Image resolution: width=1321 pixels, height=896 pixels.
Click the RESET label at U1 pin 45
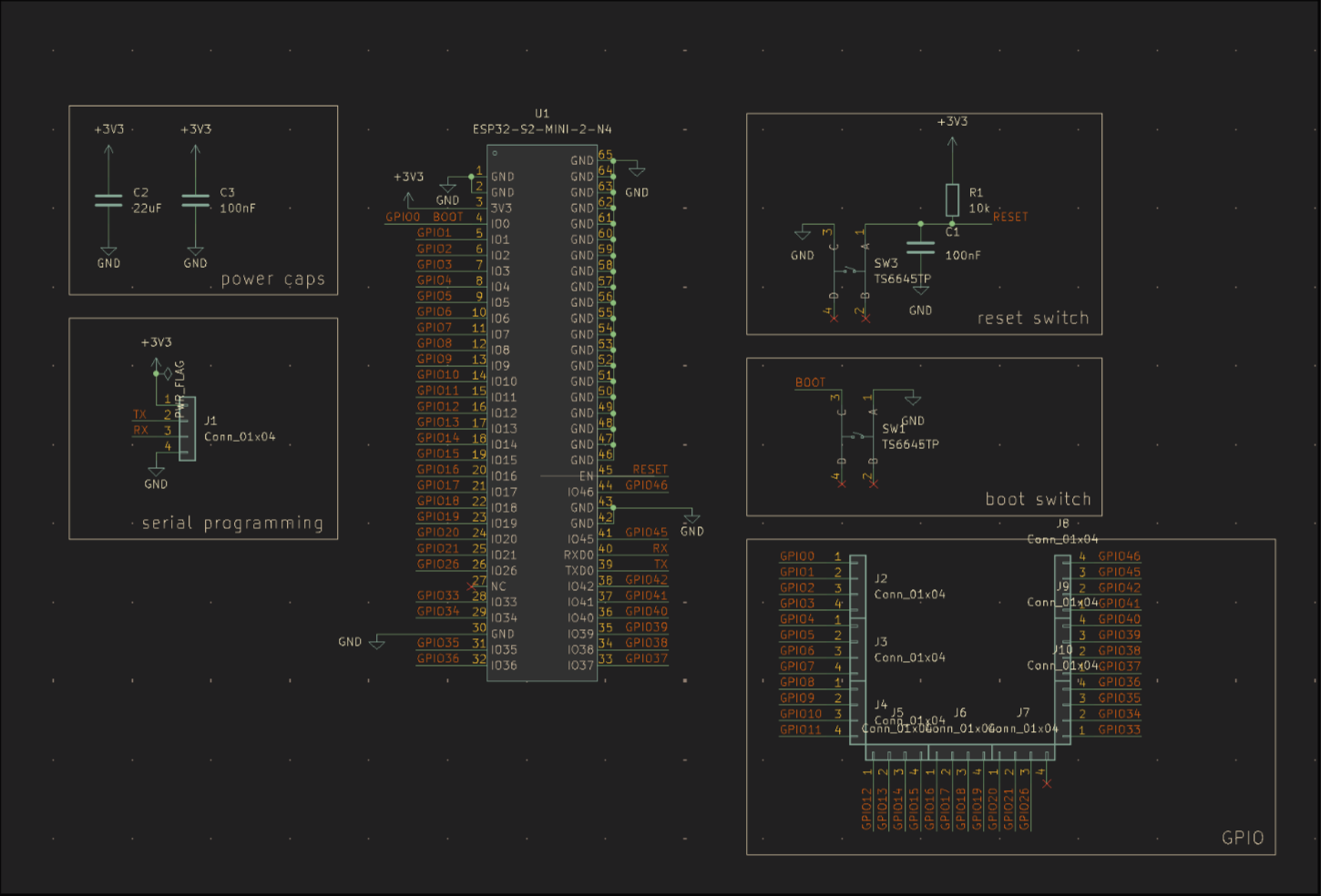click(x=650, y=470)
